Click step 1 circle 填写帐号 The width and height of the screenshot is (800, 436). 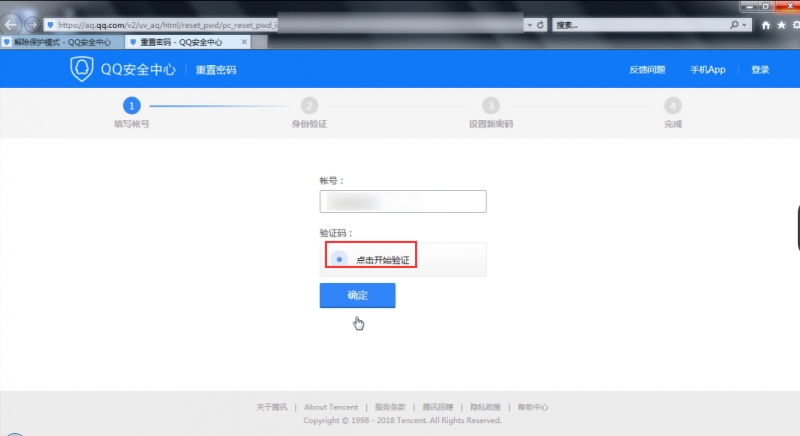pos(132,106)
